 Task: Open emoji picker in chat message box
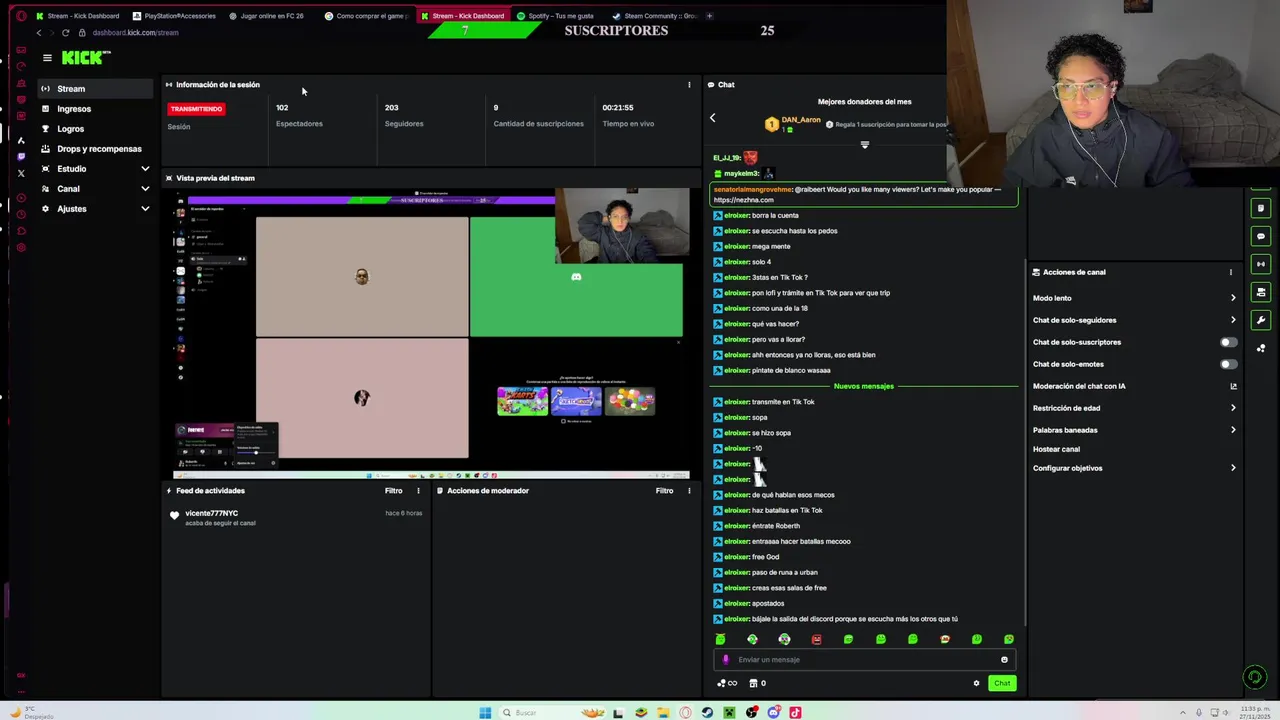click(x=1004, y=660)
